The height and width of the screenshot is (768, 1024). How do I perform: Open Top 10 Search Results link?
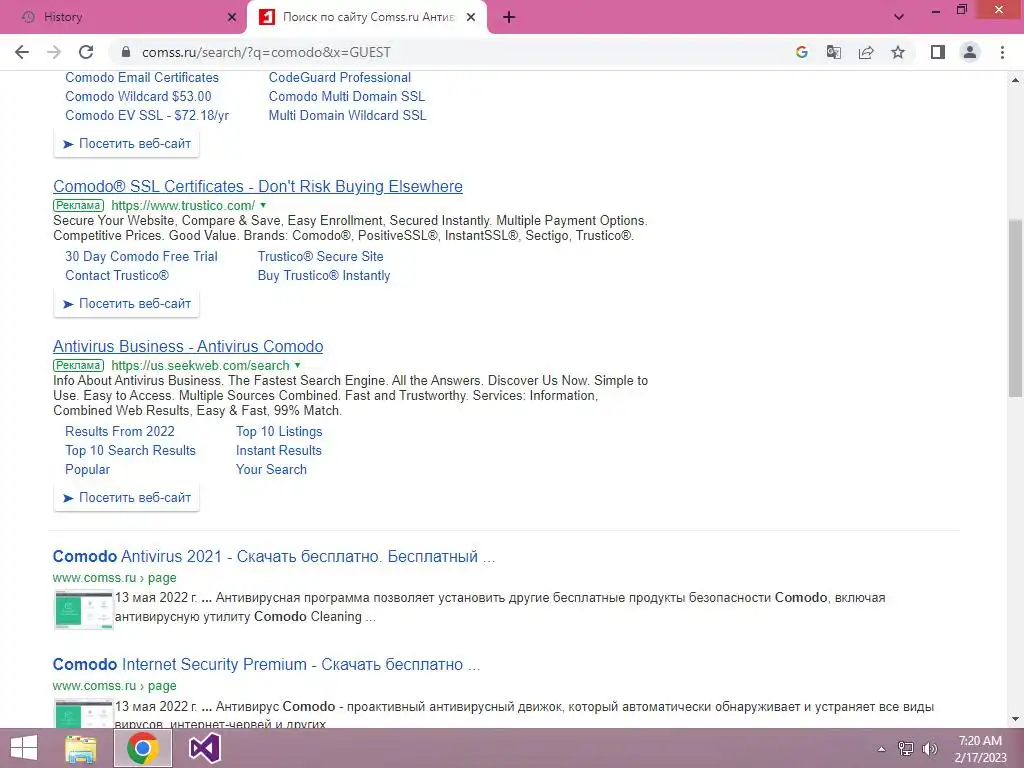coord(130,451)
